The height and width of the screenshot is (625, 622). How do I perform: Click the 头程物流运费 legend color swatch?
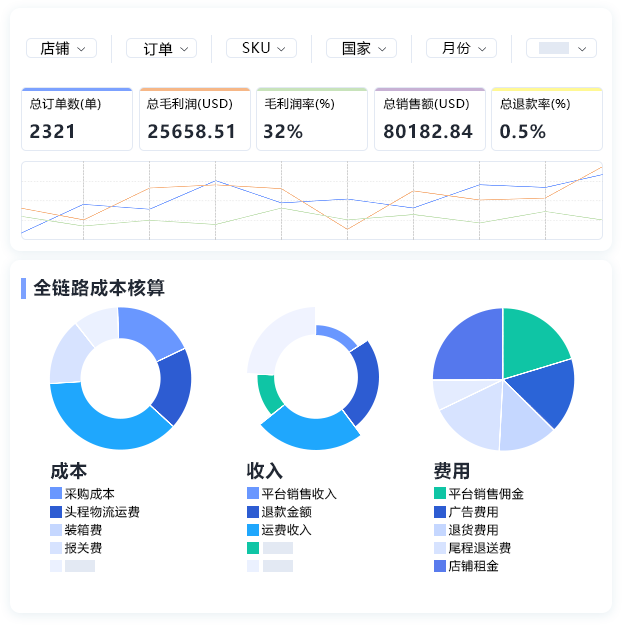click(56, 512)
